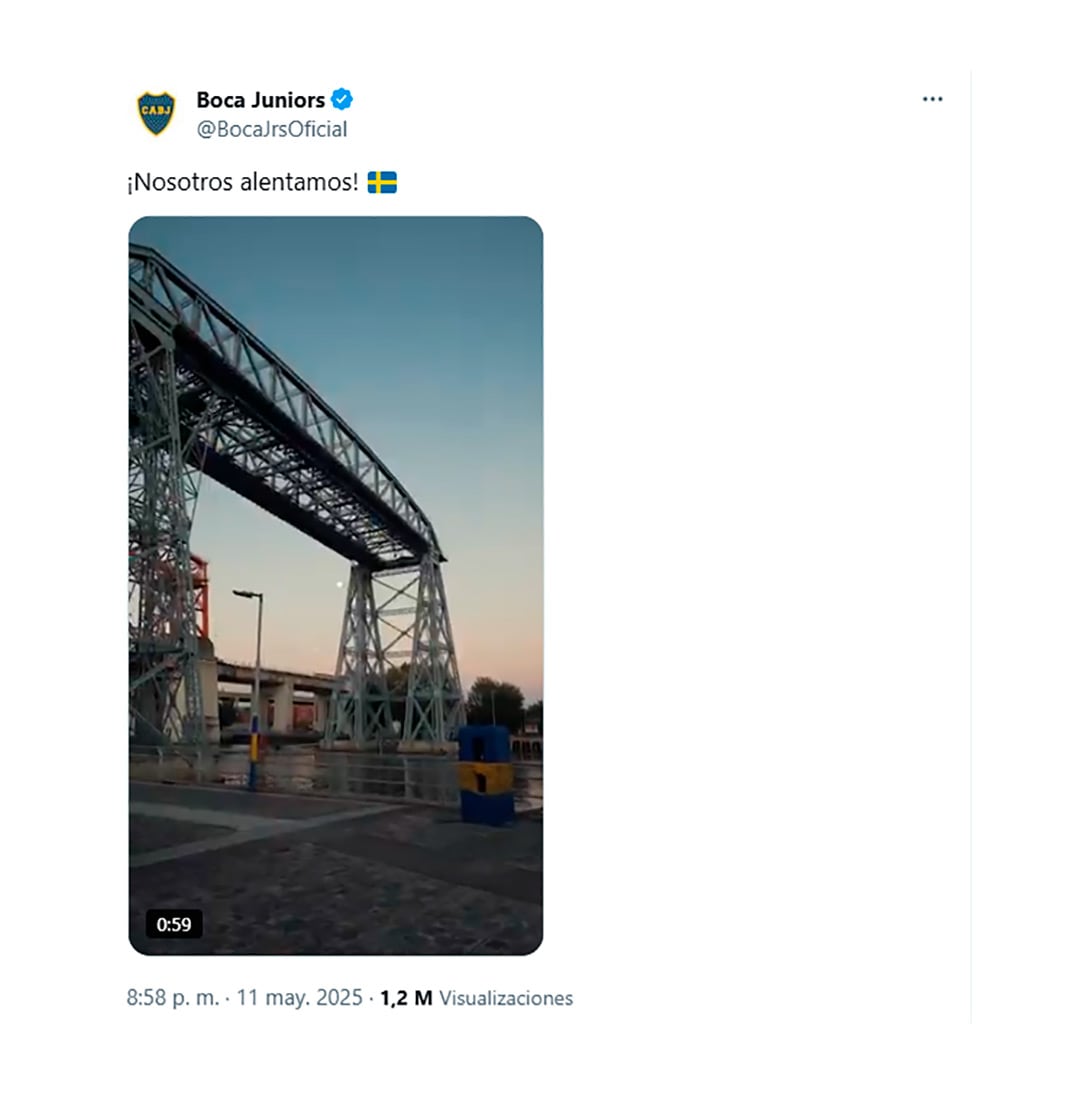This screenshot has height=1096, width=1080.
Task: Open the @BocaJrsOficial handle link
Action: [x=272, y=129]
